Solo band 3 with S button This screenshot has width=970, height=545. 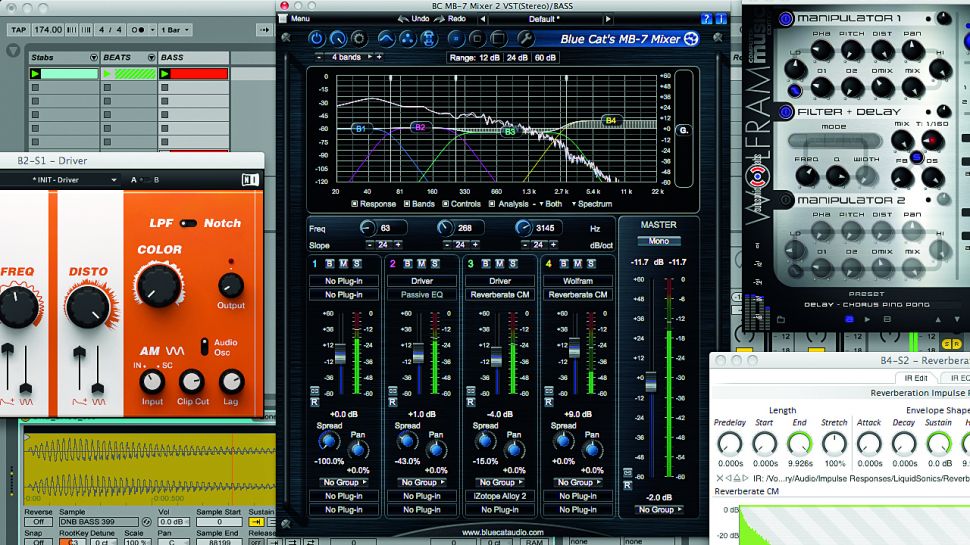513,264
